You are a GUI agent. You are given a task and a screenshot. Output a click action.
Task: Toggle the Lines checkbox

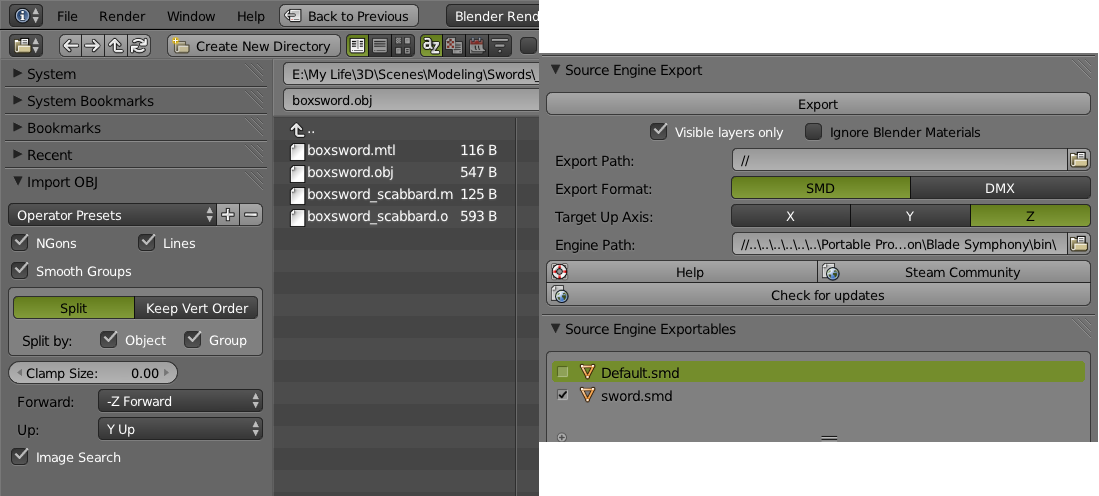click(146, 242)
